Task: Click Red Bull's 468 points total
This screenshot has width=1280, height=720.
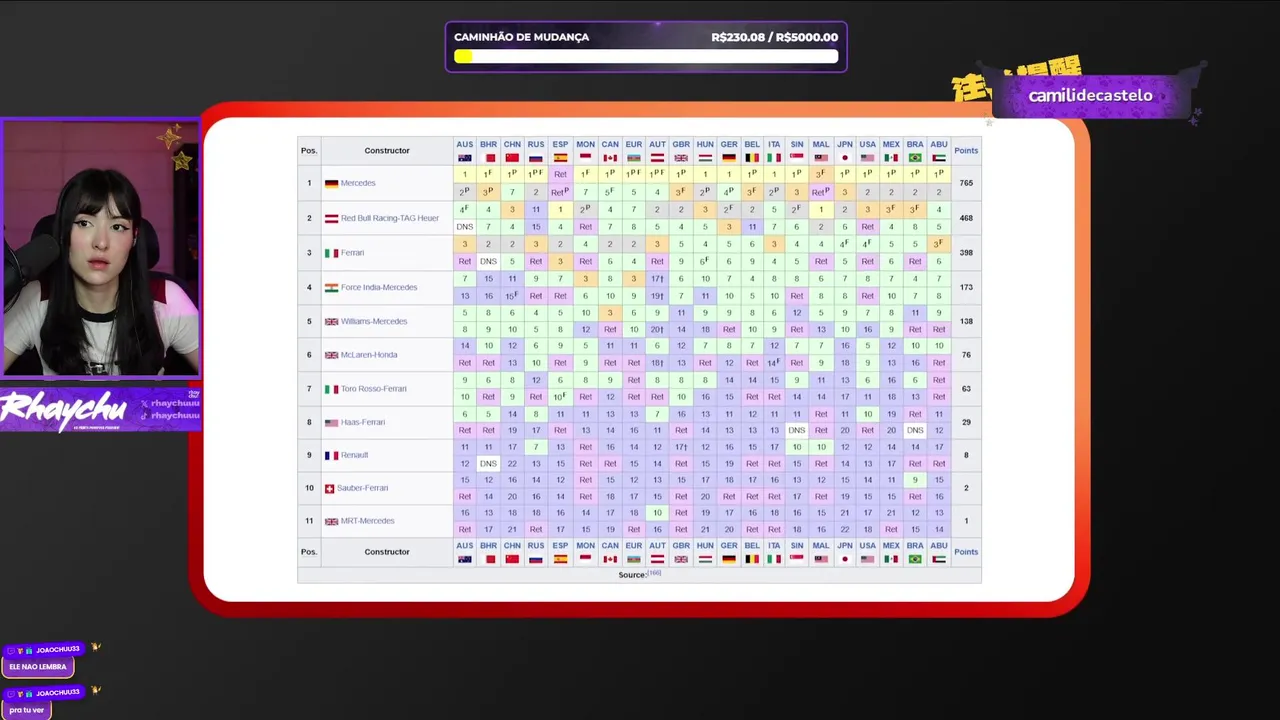Action: pos(966,218)
